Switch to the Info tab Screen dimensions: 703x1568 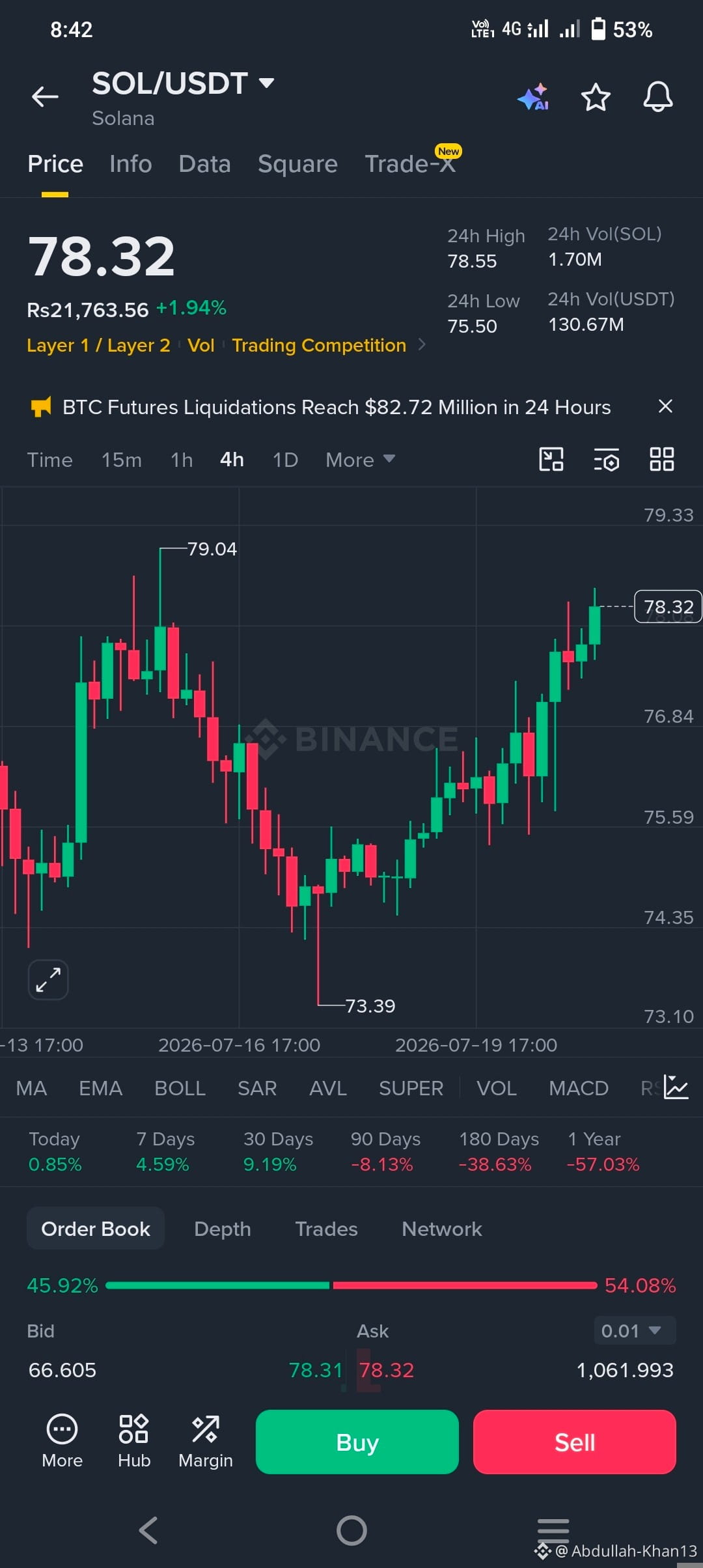pos(131,164)
